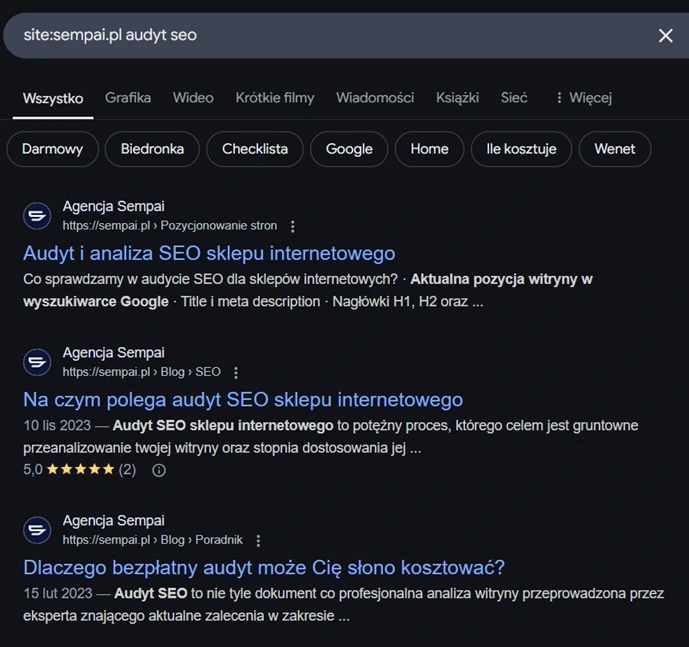Click the Sempai favicon of the Na czym polega result
Screen dimensions: 689x647
pos(37,362)
